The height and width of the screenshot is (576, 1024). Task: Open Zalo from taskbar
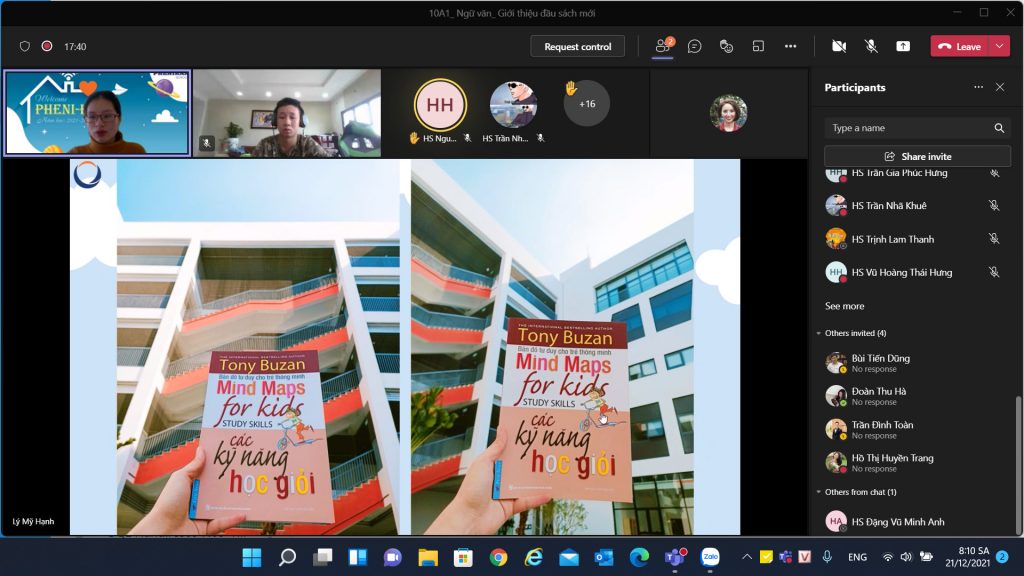[710, 557]
